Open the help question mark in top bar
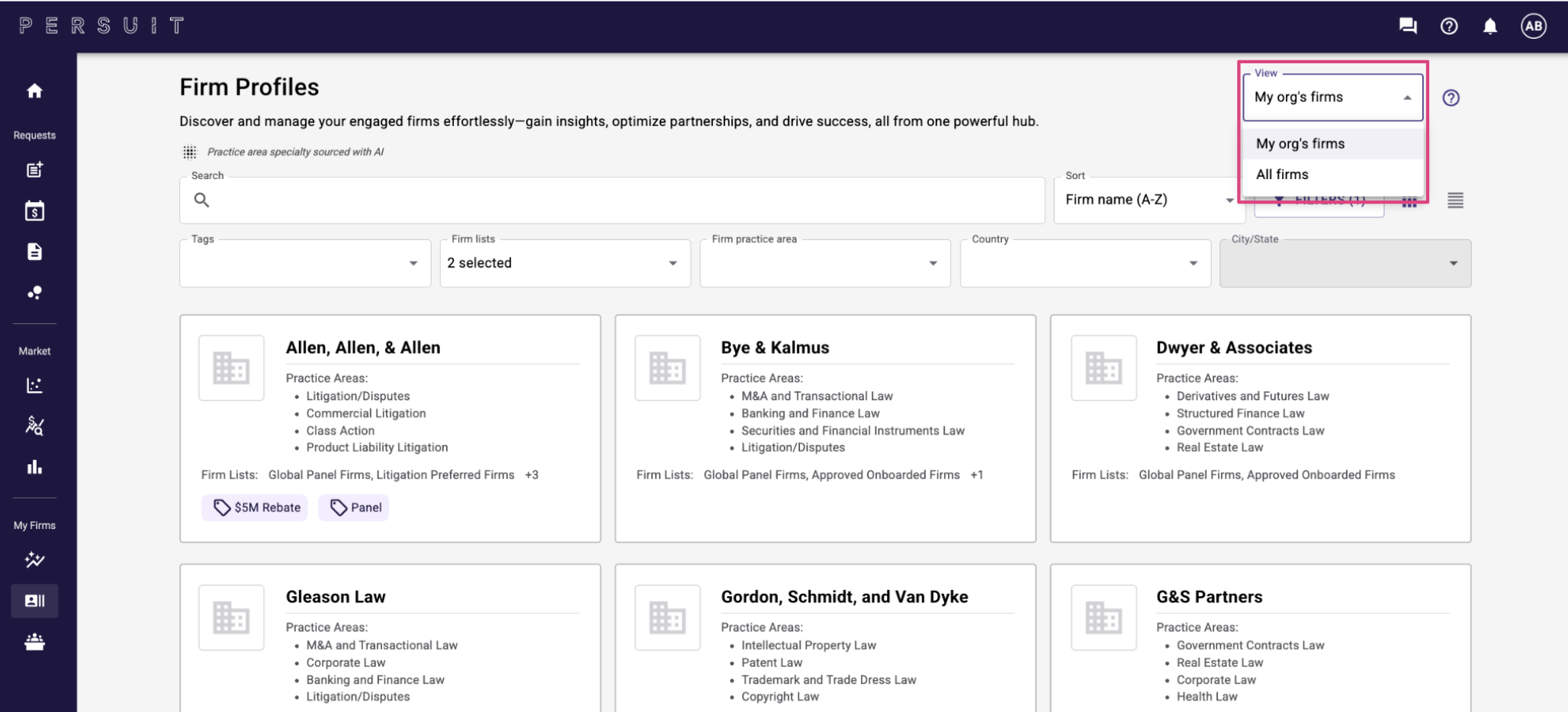1568x712 pixels. (x=1449, y=26)
